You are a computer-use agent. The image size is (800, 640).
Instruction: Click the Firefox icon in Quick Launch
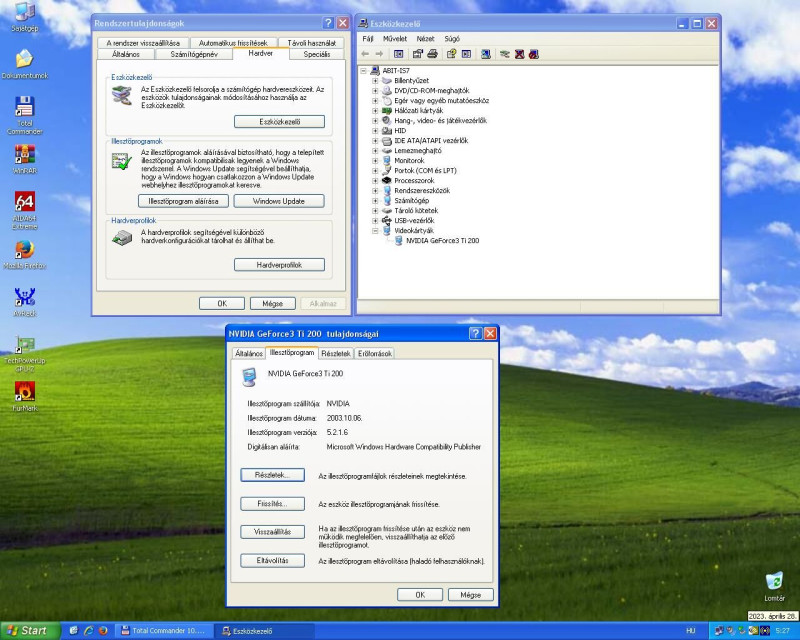[x=103, y=630]
